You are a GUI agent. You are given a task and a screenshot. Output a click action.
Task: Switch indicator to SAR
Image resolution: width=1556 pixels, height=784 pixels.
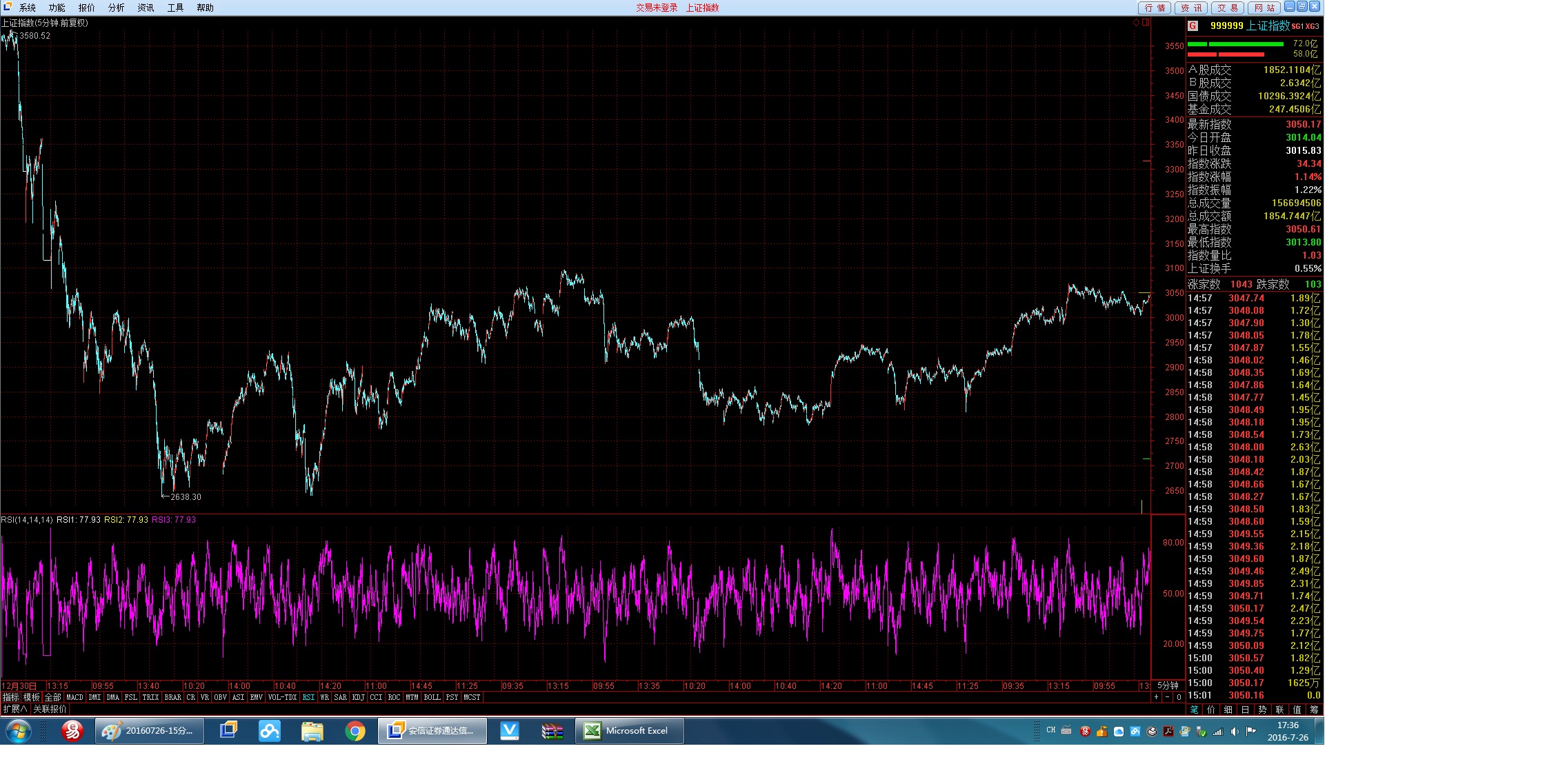pos(341,697)
